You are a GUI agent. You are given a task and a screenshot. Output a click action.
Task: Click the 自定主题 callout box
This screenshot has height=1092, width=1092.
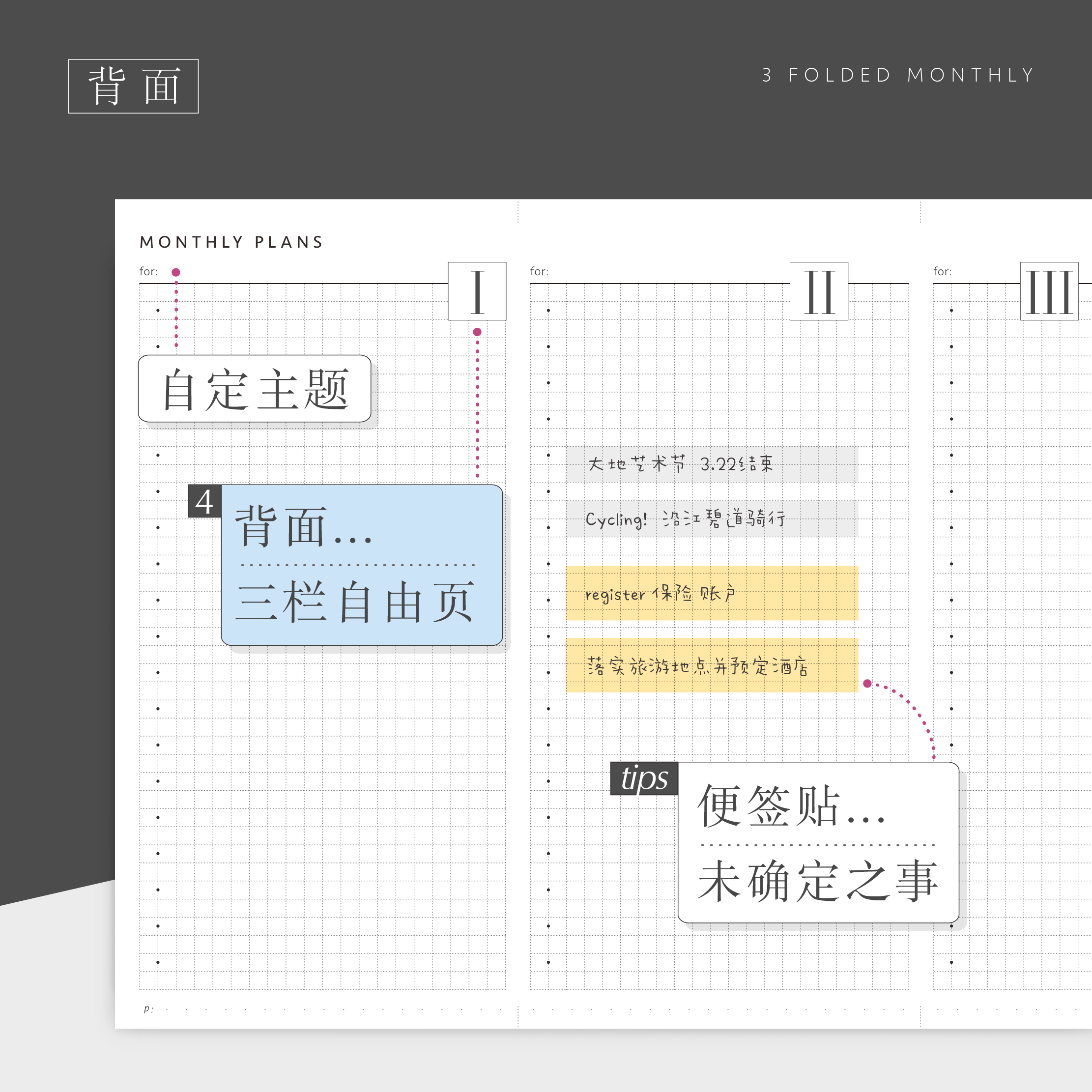[255, 389]
